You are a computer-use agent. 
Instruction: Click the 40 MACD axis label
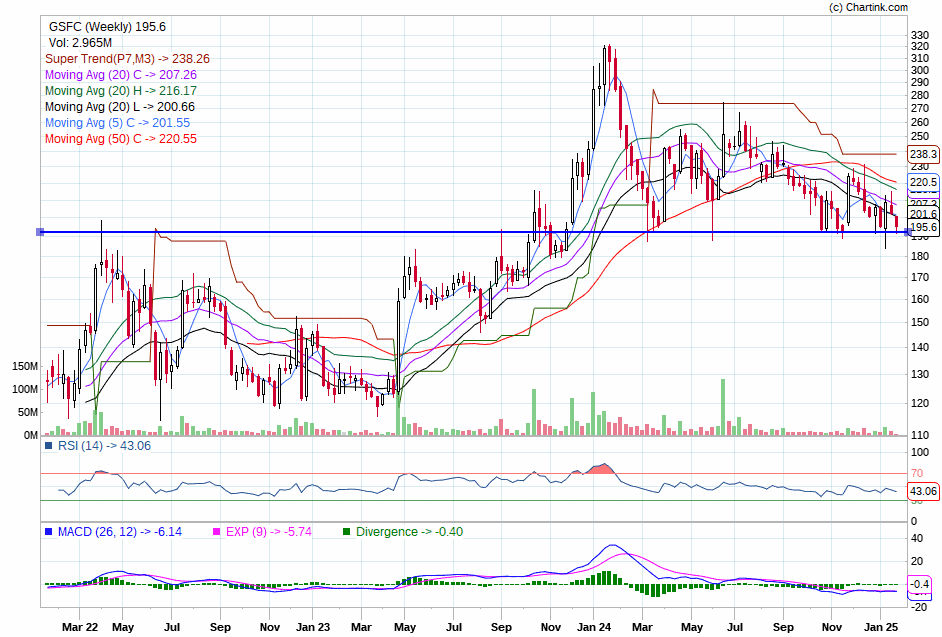coord(917,538)
